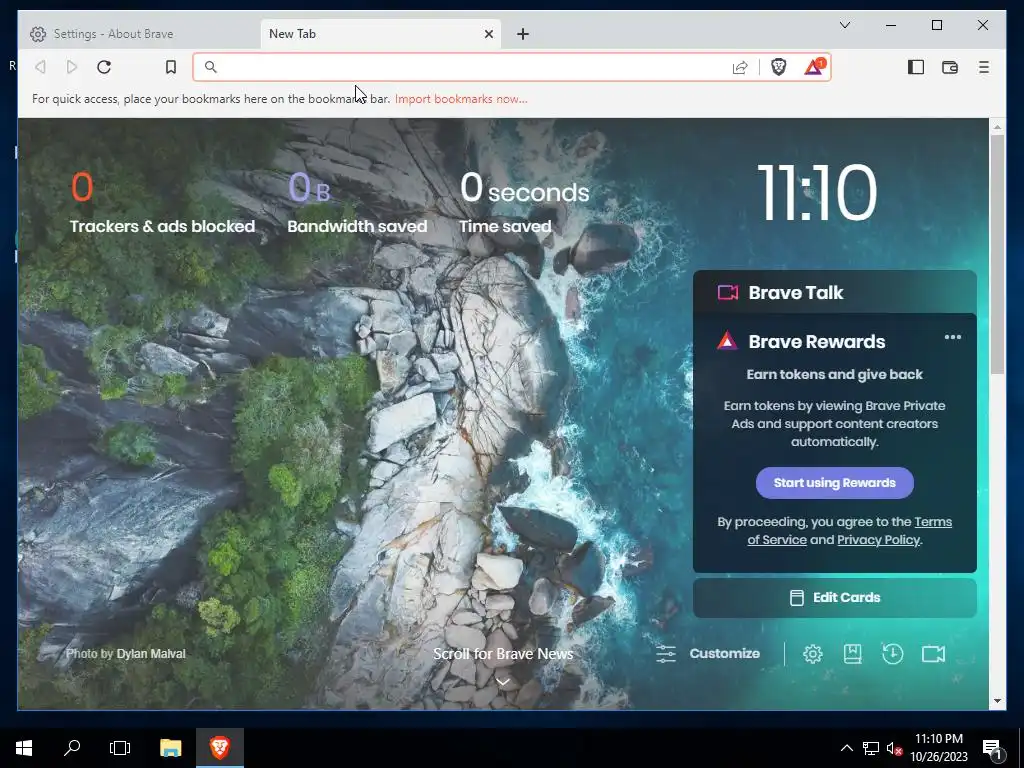Open the Brave Wallet icon
The width and height of the screenshot is (1024, 768).
[950, 67]
